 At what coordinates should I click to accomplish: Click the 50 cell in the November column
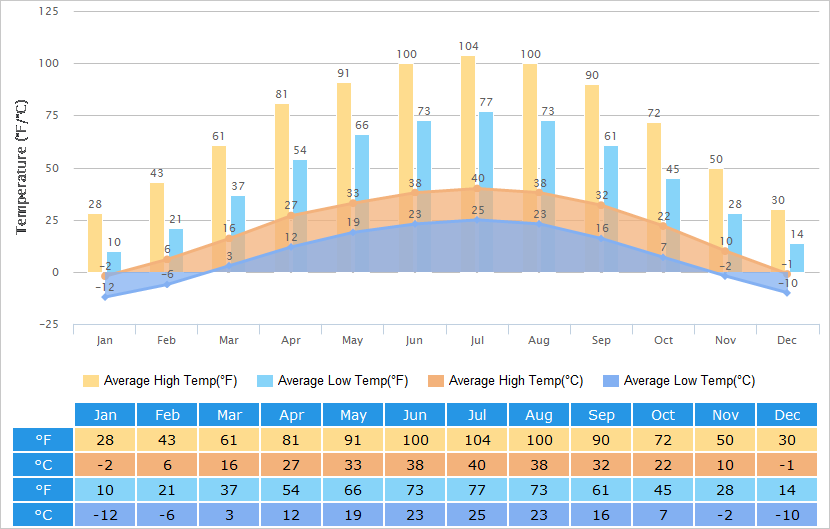click(725, 440)
